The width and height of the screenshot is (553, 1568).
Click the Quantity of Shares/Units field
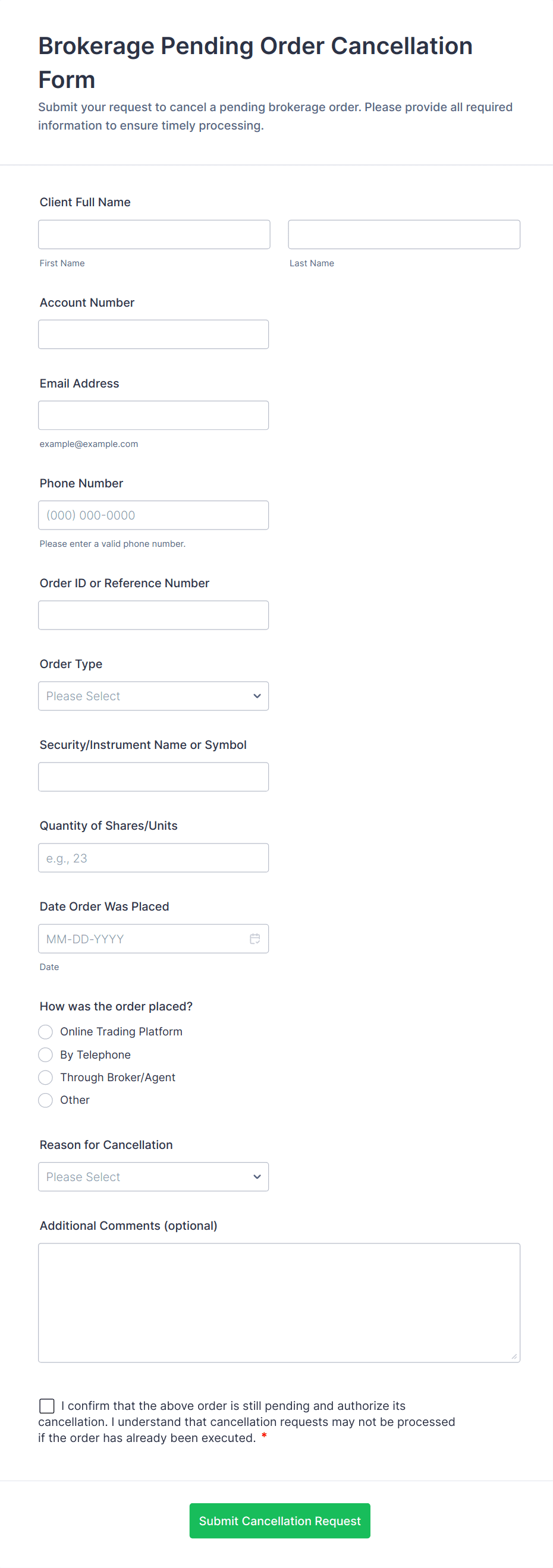point(153,858)
